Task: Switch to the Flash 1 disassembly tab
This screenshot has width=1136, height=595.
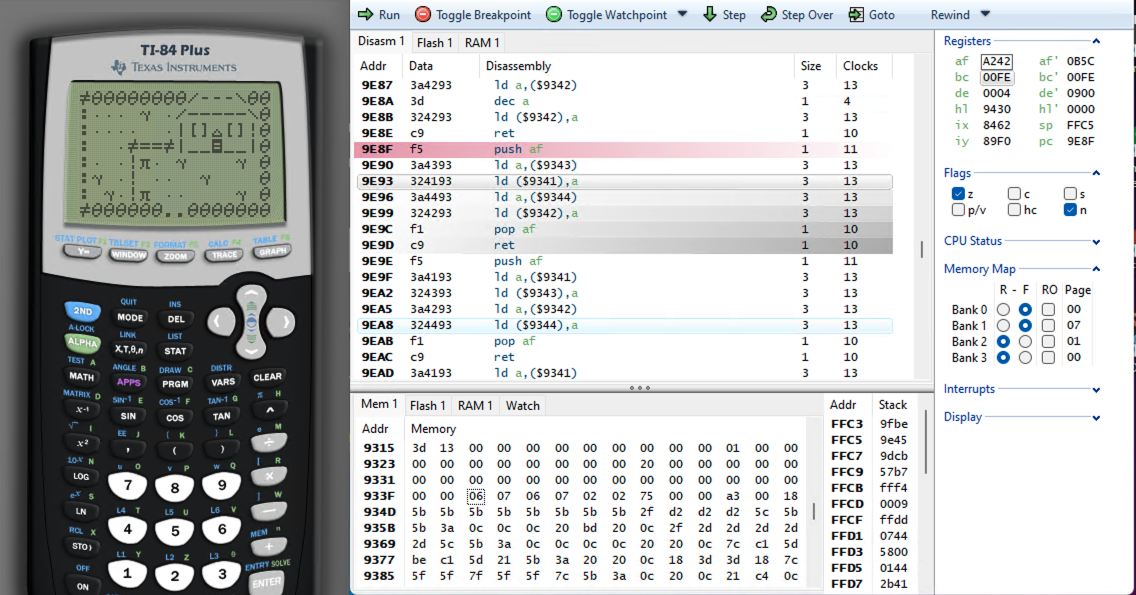Action: 435,43
